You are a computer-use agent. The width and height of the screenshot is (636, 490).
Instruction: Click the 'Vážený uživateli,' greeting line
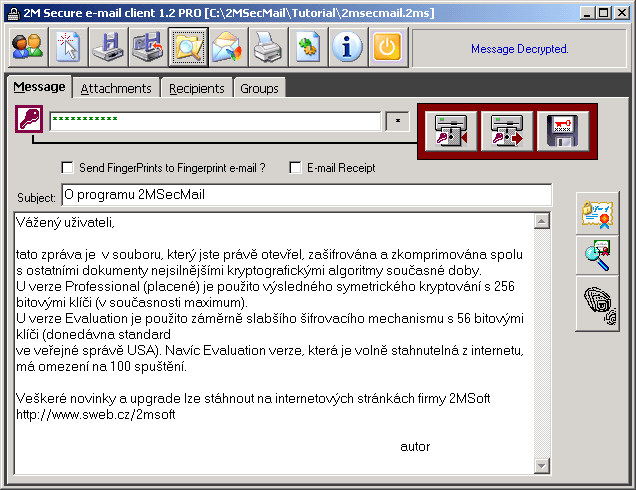65,223
